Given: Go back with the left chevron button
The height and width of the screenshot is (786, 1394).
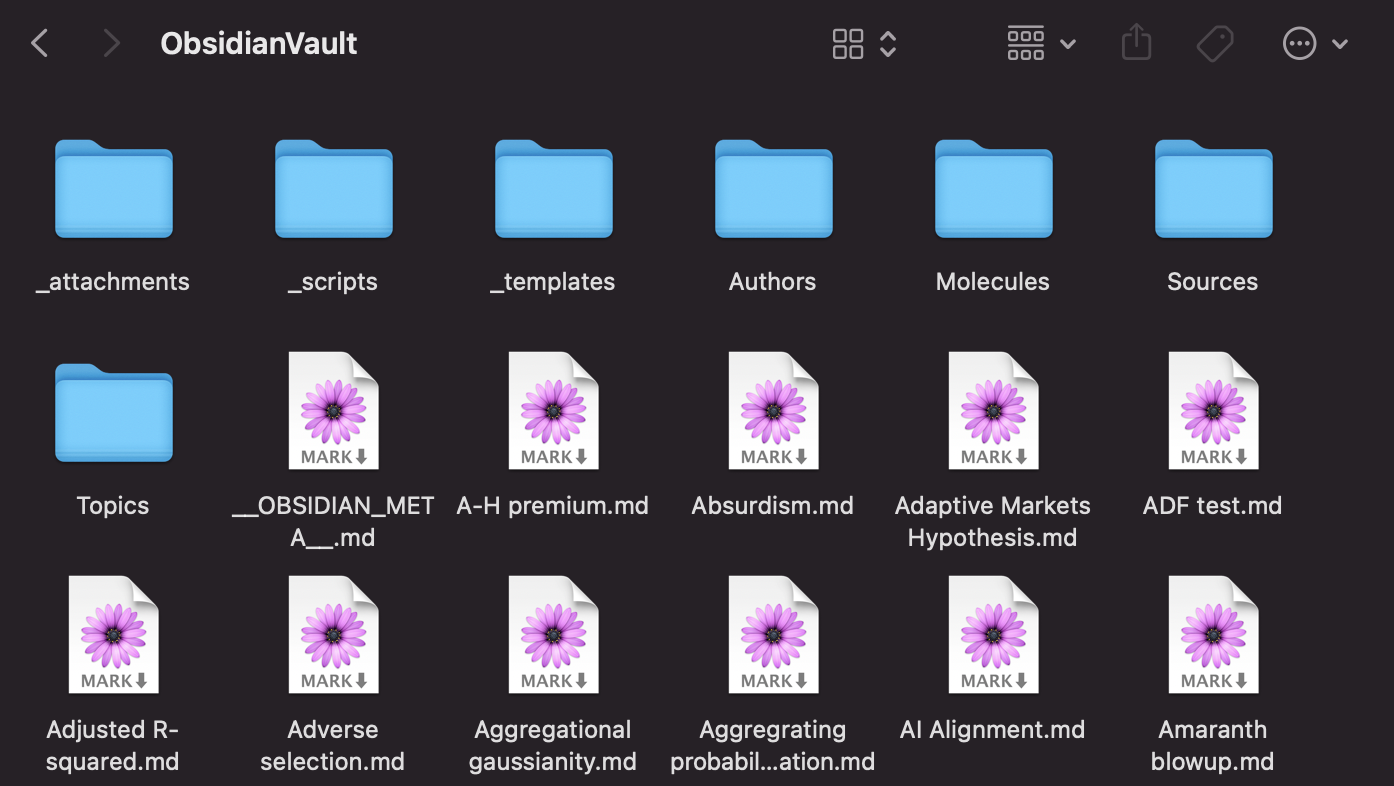Looking at the screenshot, I should [40, 43].
